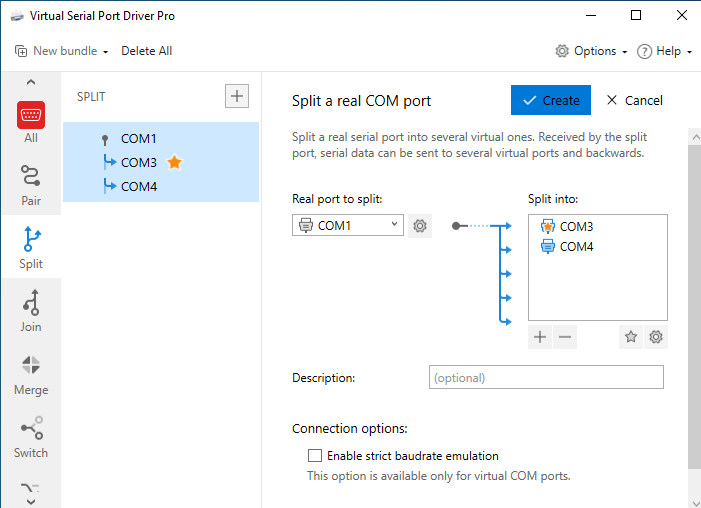Remove port from Split into list
Screen dimensions: 701x508
pyautogui.click(x=565, y=337)
